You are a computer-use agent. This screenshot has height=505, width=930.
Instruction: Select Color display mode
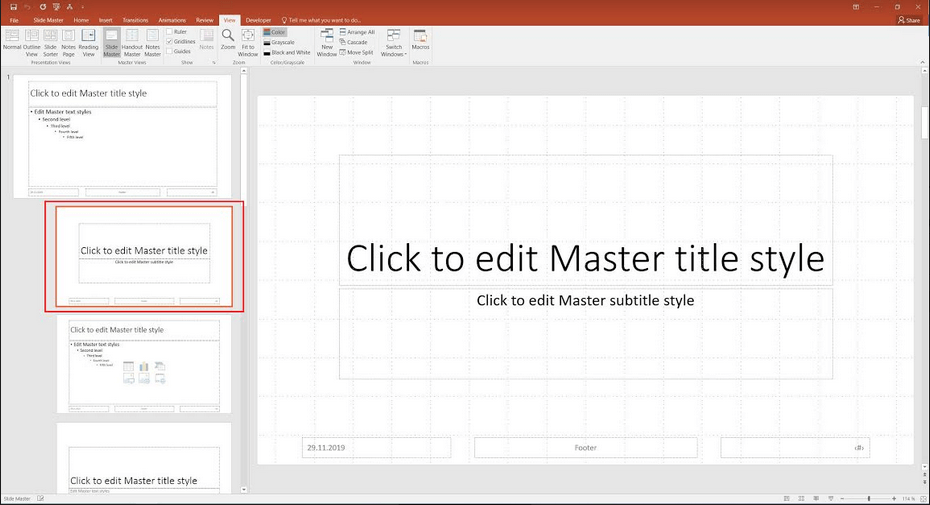point(275,32)
